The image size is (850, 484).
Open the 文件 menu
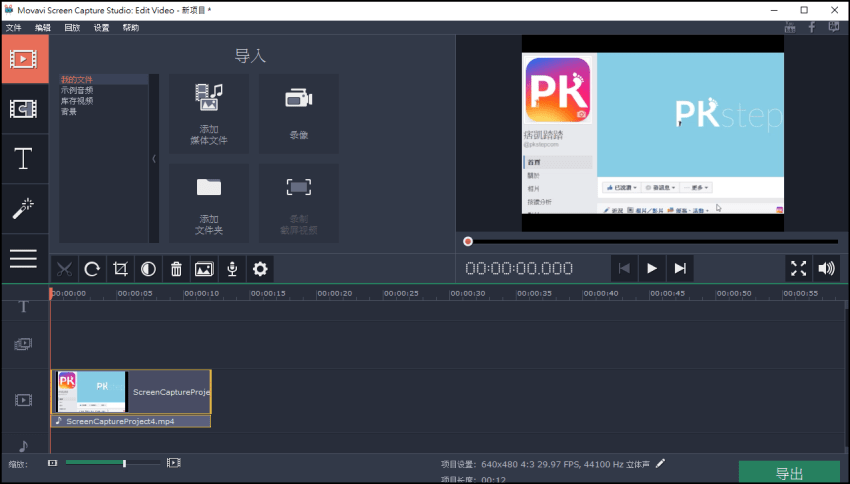click(x=14, y=28)
